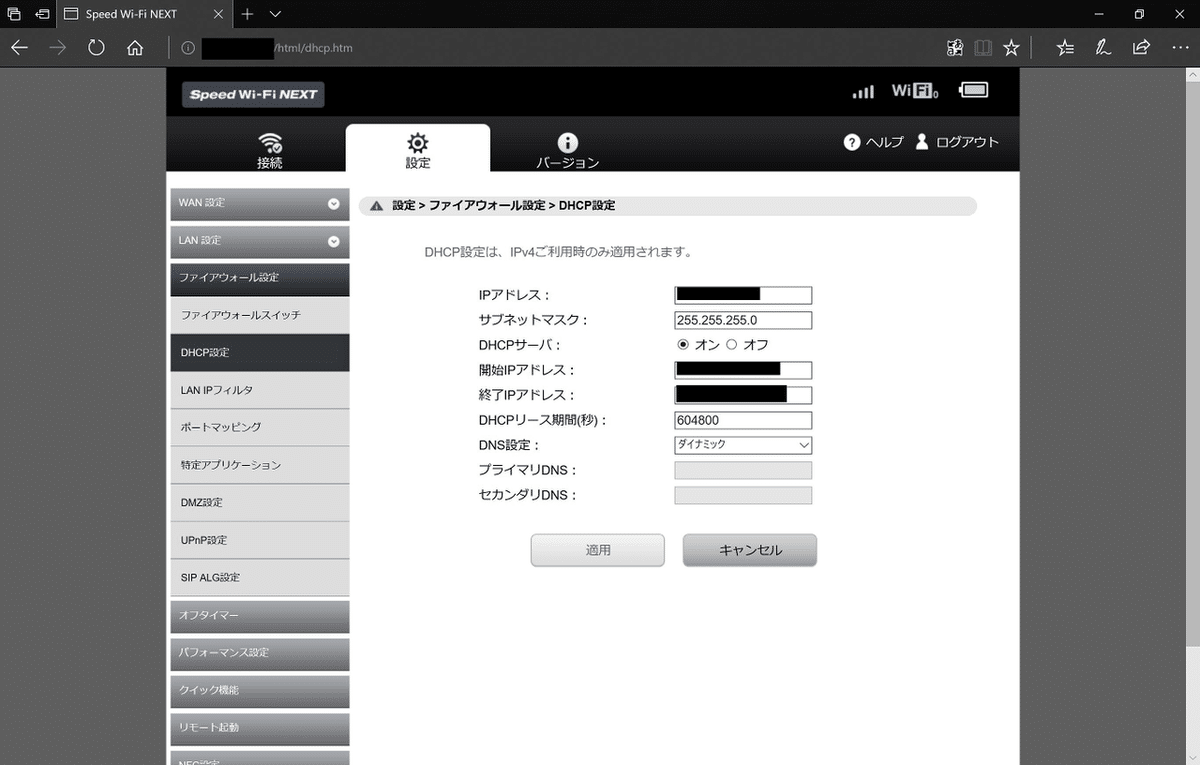Screen dimensions: 1200x765
Task: Reload the page with the refresh icon
Action: (96, 48)
